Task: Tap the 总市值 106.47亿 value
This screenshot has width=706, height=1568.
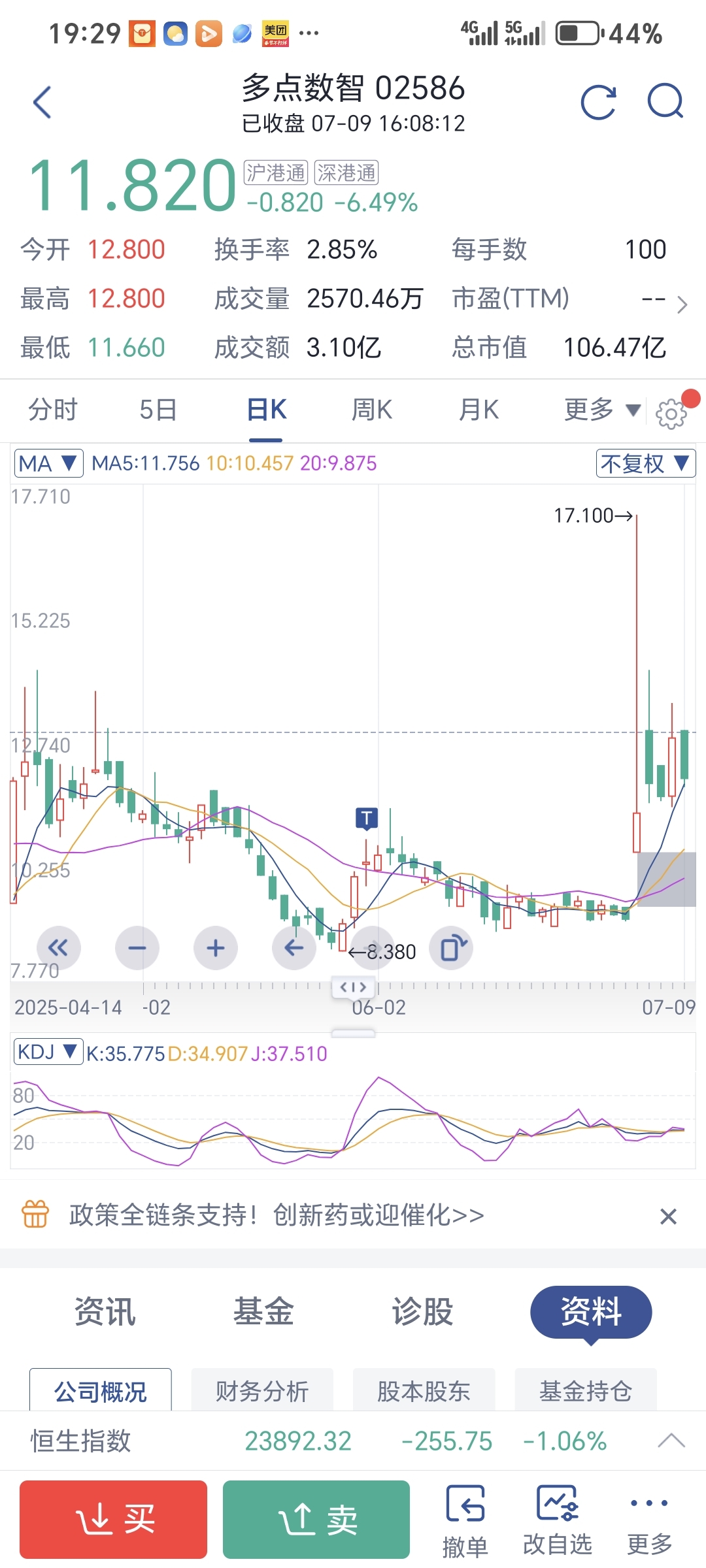Action: pyautogui.click(x=614, y=348)
